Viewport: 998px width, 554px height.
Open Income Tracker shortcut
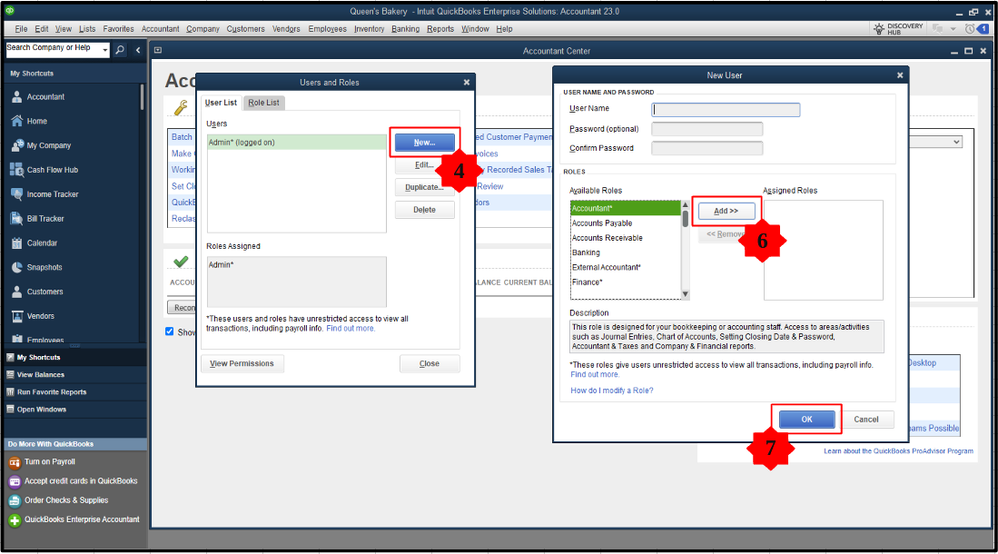52,194
